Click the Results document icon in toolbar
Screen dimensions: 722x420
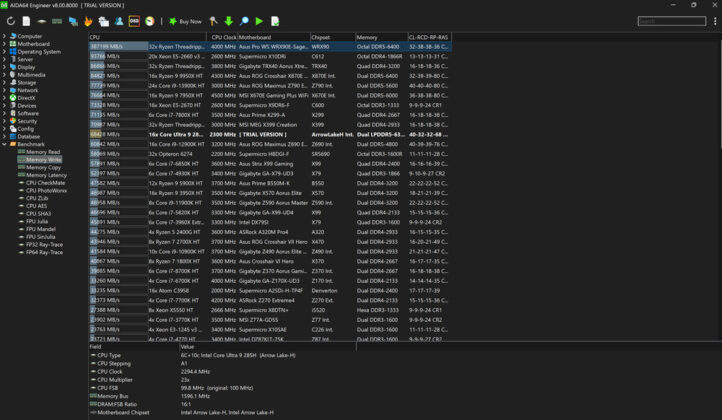pyautogui.click(x=275, y=21)
